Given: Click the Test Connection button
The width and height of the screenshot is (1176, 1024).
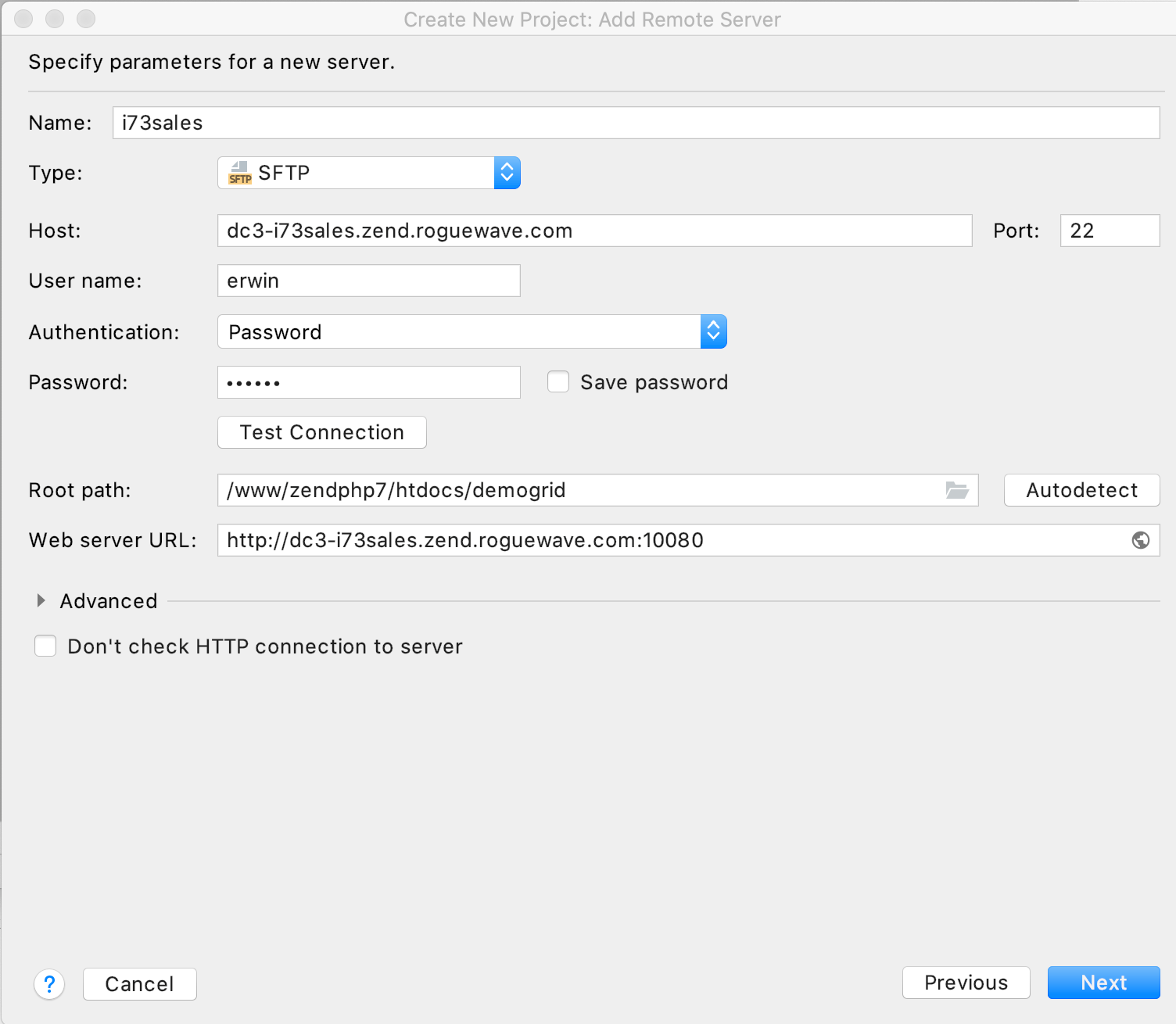Looking at the screenshot, I should click(322, 432).
